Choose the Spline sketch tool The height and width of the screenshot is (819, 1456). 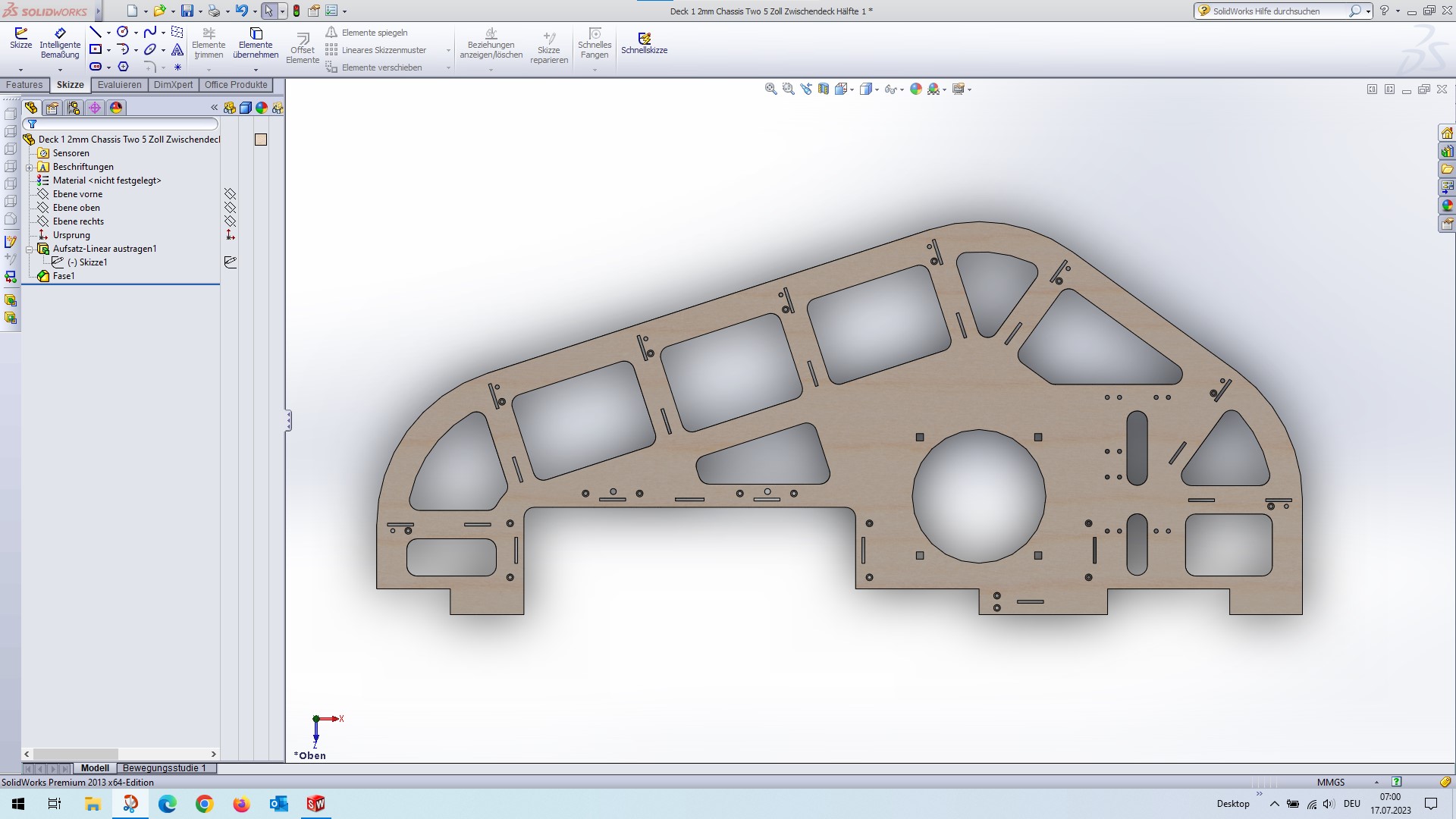pyautogui.click(x=149, y=32)
